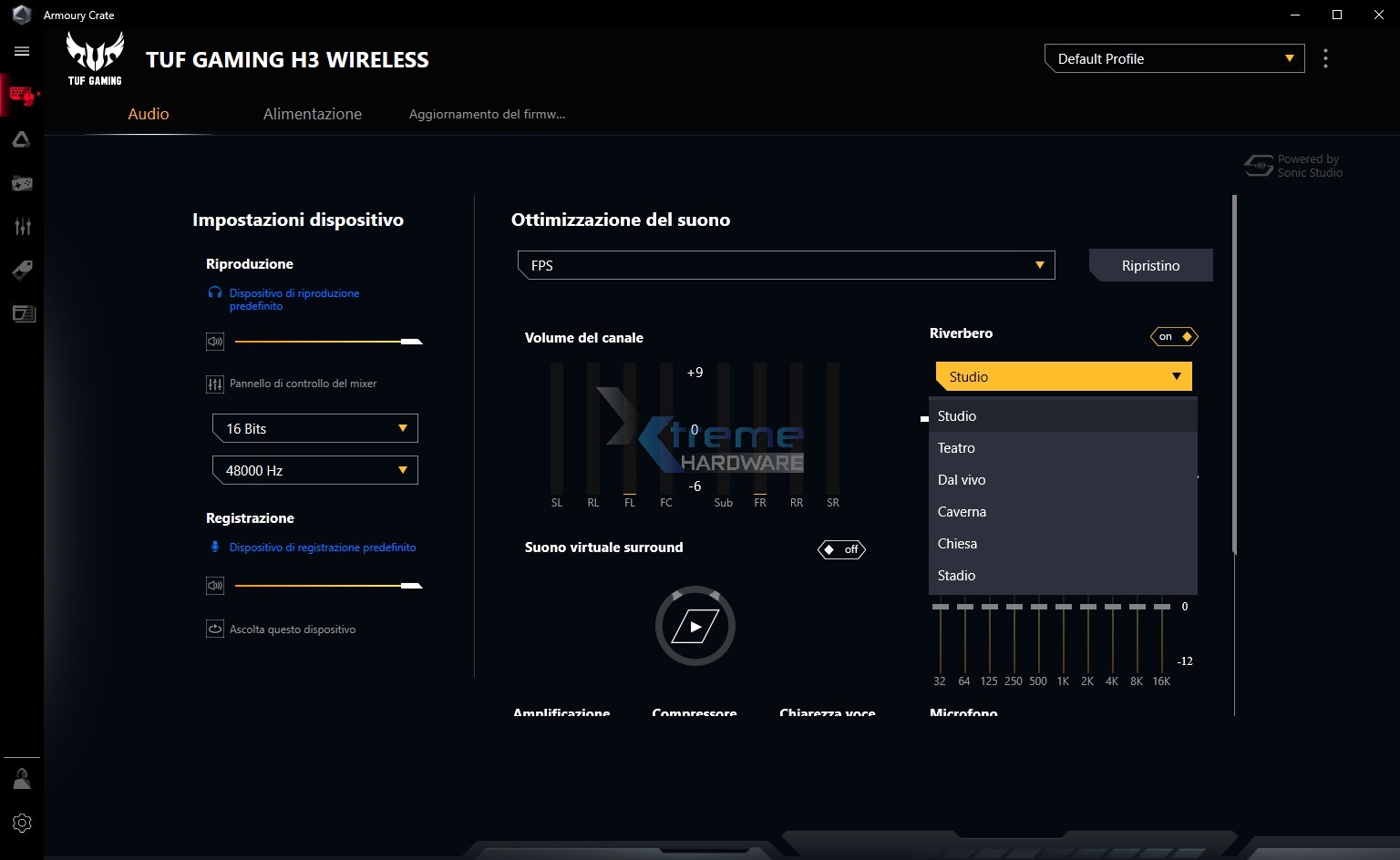Open the settings gear icon
This screenshot has width=1400, height=860.
[x=22, y=823]
